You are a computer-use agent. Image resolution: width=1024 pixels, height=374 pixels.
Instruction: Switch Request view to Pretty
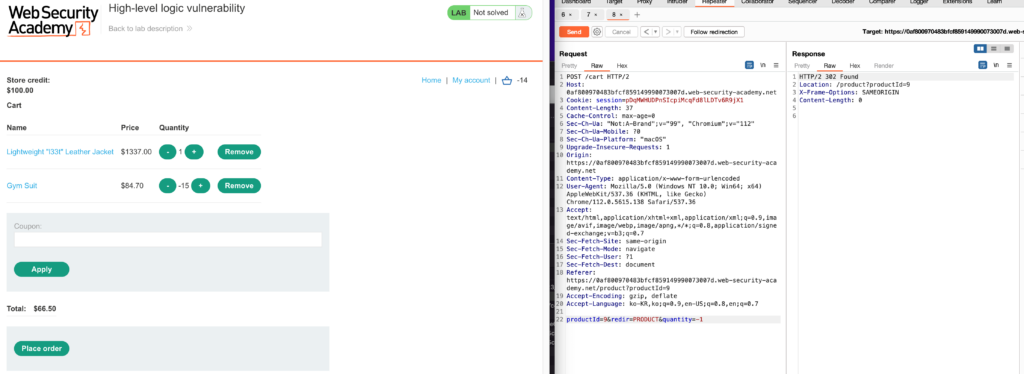coord(569,65)
